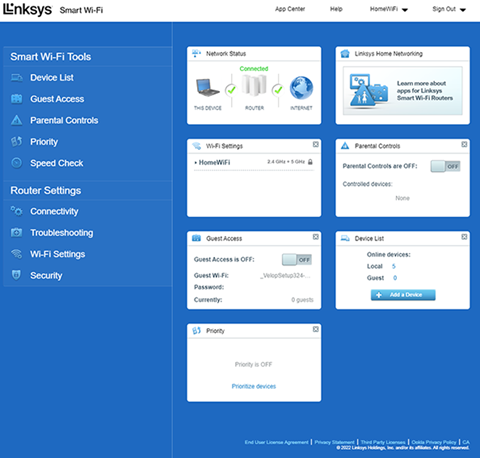Image resolution: width=480 pixels, height=458 pixels.
Task: Click the Linksys logo
Action: point(28,9)
